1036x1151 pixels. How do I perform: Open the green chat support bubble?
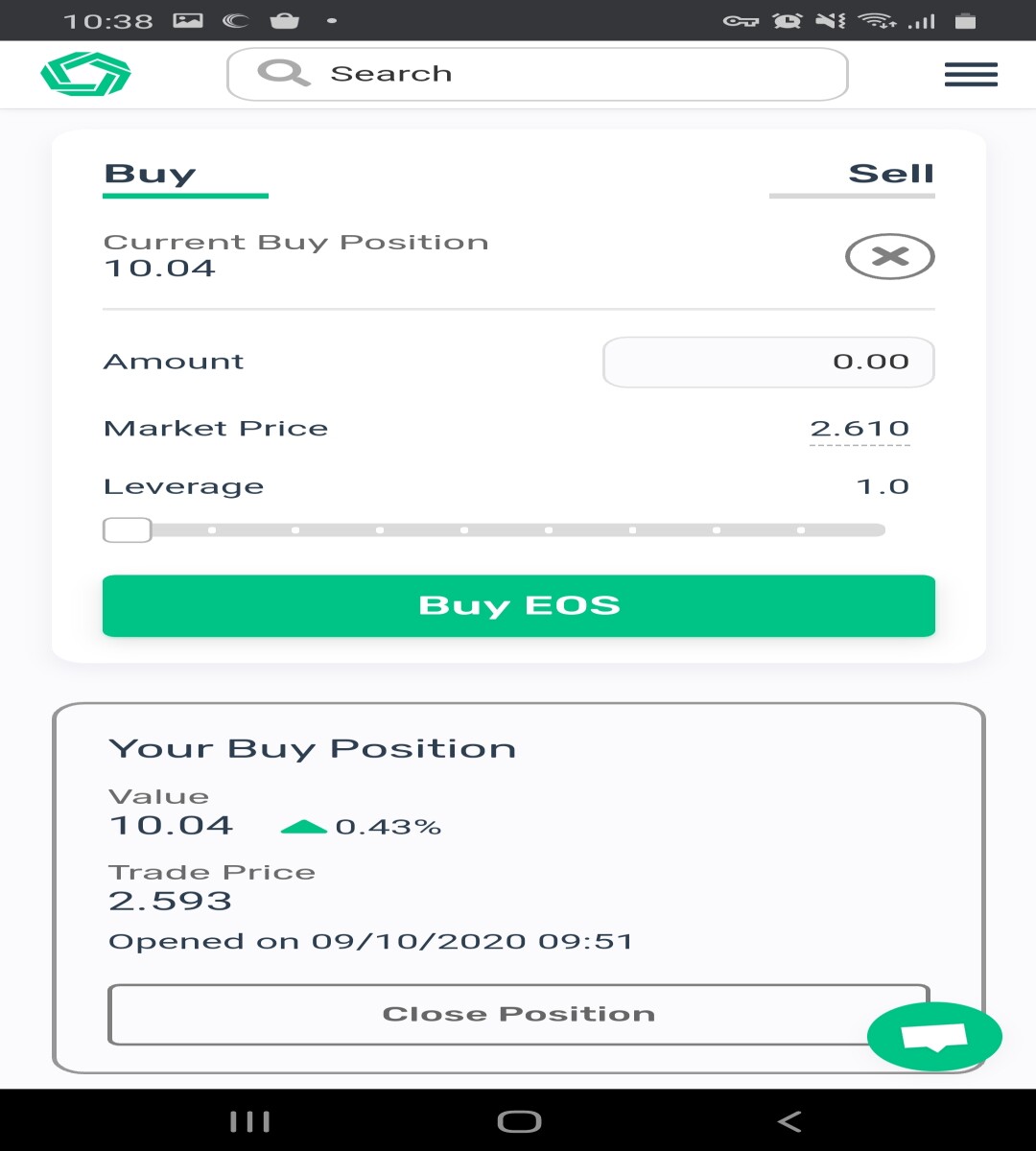pyautogui.click(x=934, y=1037)
